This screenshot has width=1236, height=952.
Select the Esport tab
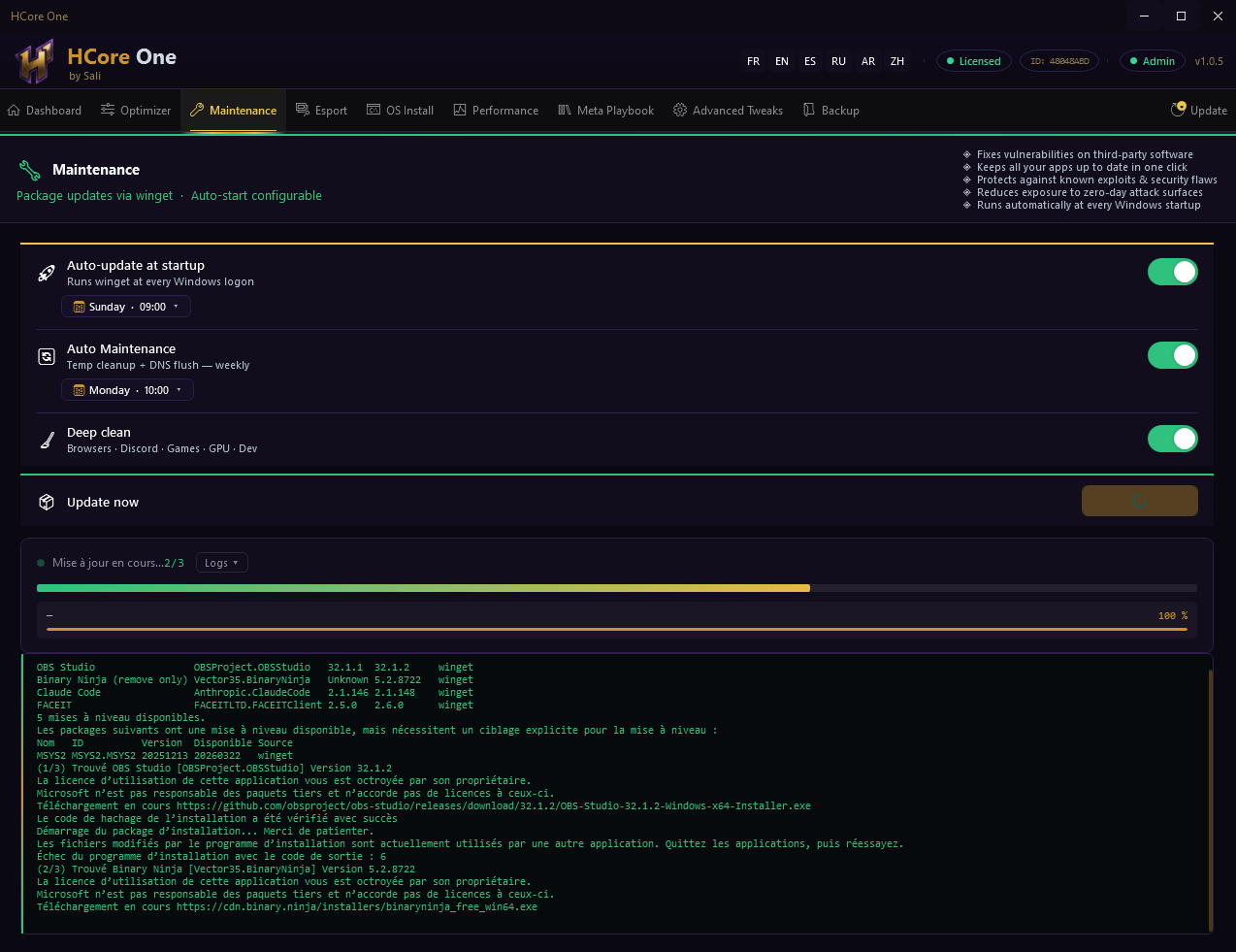(x=321, y=111)
